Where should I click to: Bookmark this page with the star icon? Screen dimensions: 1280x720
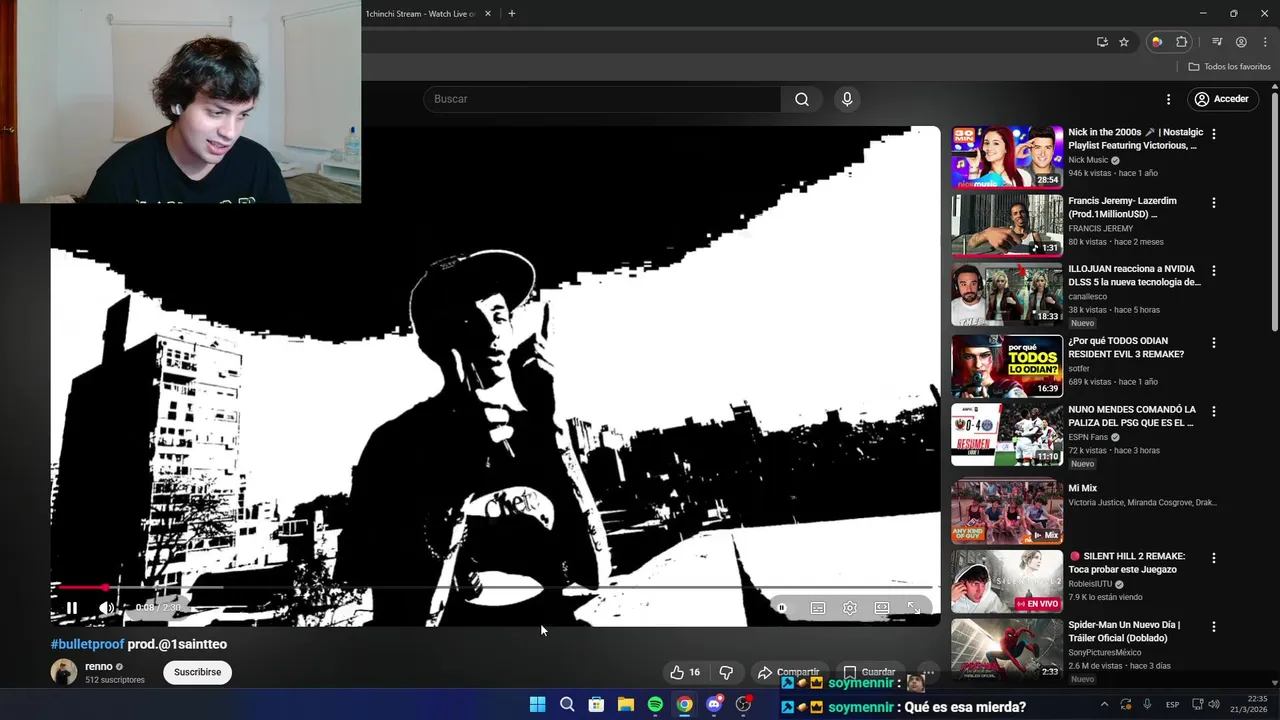(x=1124, y=42)
